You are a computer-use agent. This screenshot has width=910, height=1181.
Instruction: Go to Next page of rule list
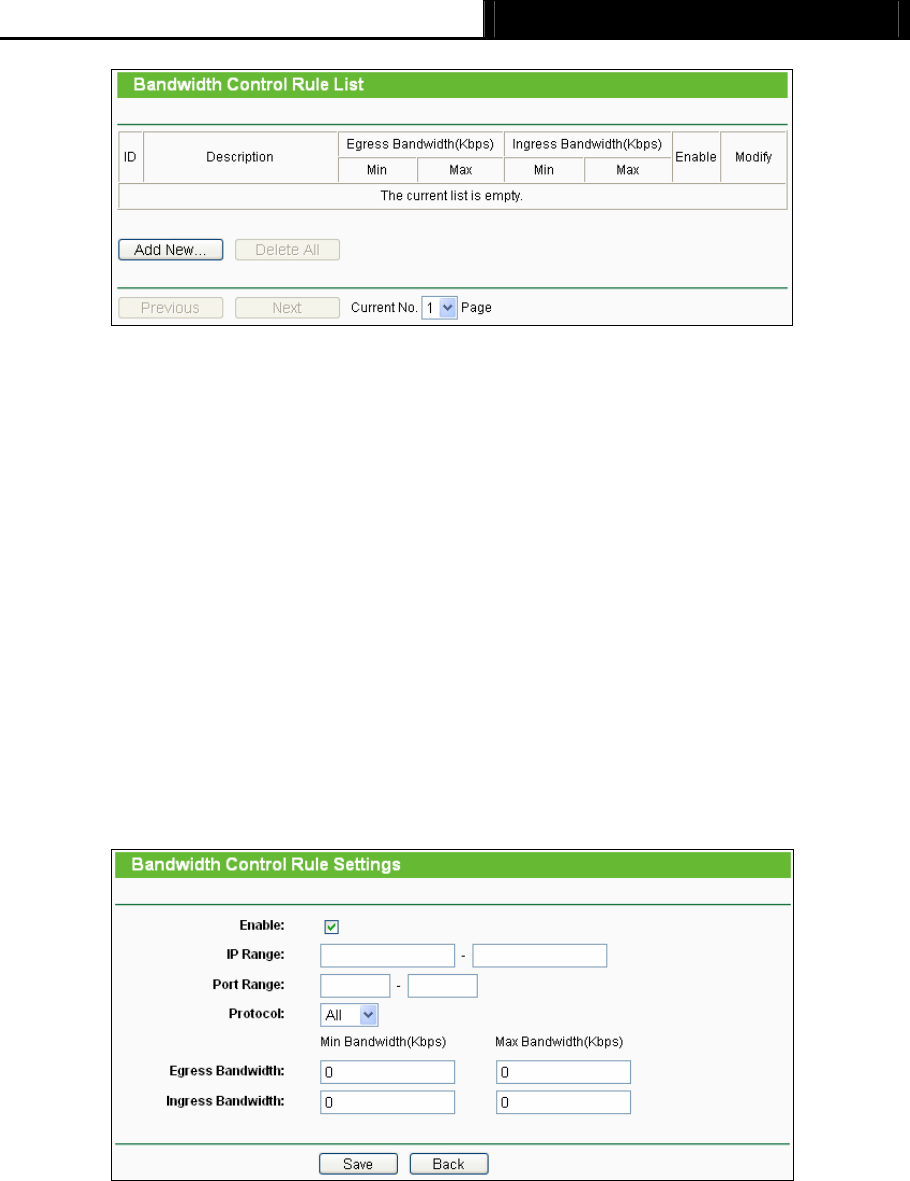click(287, 308)
